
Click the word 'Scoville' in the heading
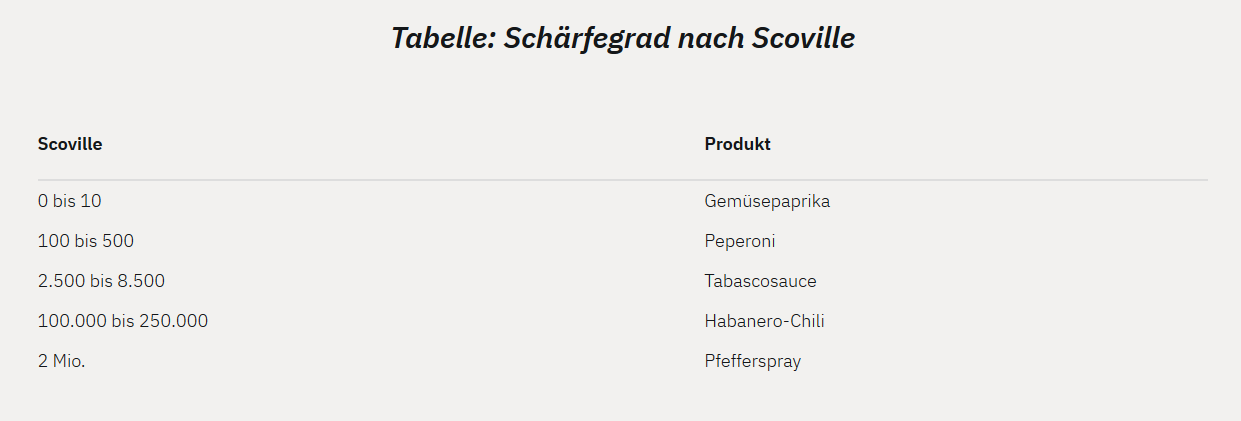(803, 39)
